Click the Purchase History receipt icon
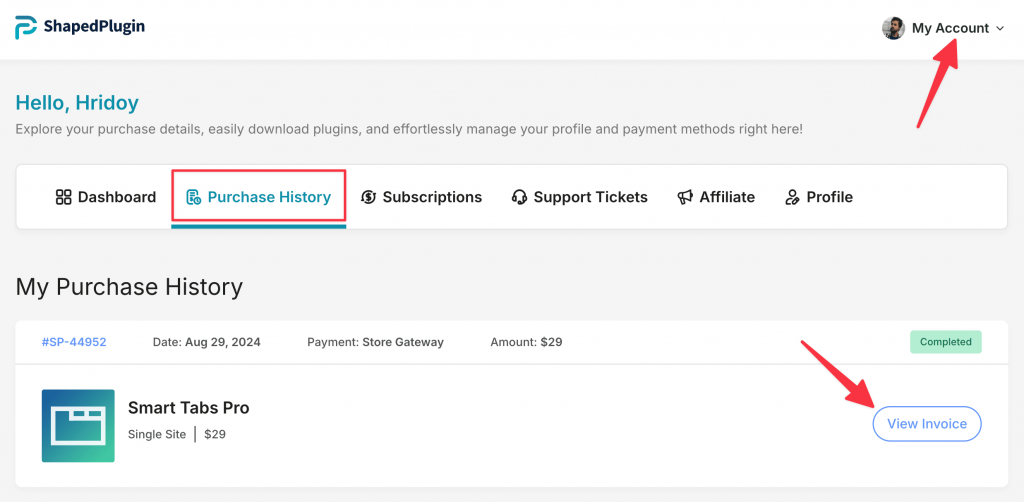Viewport: 1024px width, 502px height. 193,197
